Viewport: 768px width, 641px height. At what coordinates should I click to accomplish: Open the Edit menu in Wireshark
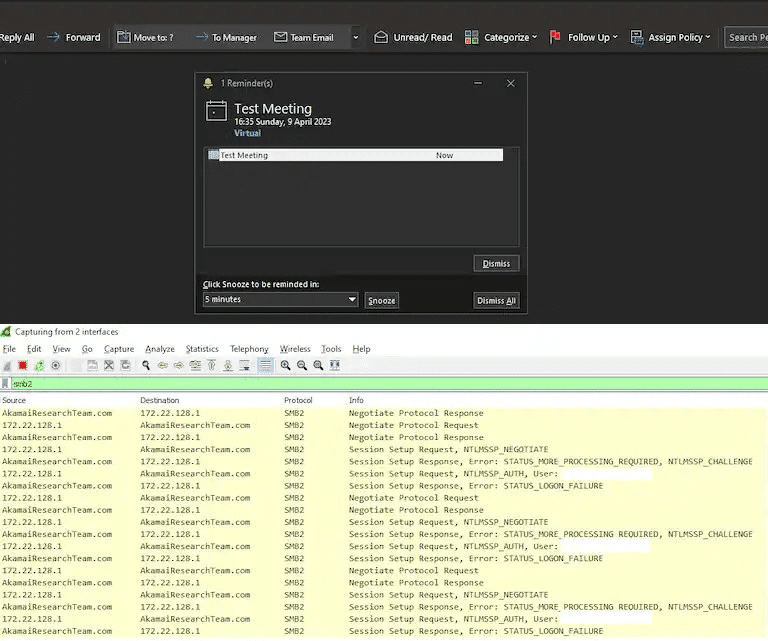click(34, 349)
